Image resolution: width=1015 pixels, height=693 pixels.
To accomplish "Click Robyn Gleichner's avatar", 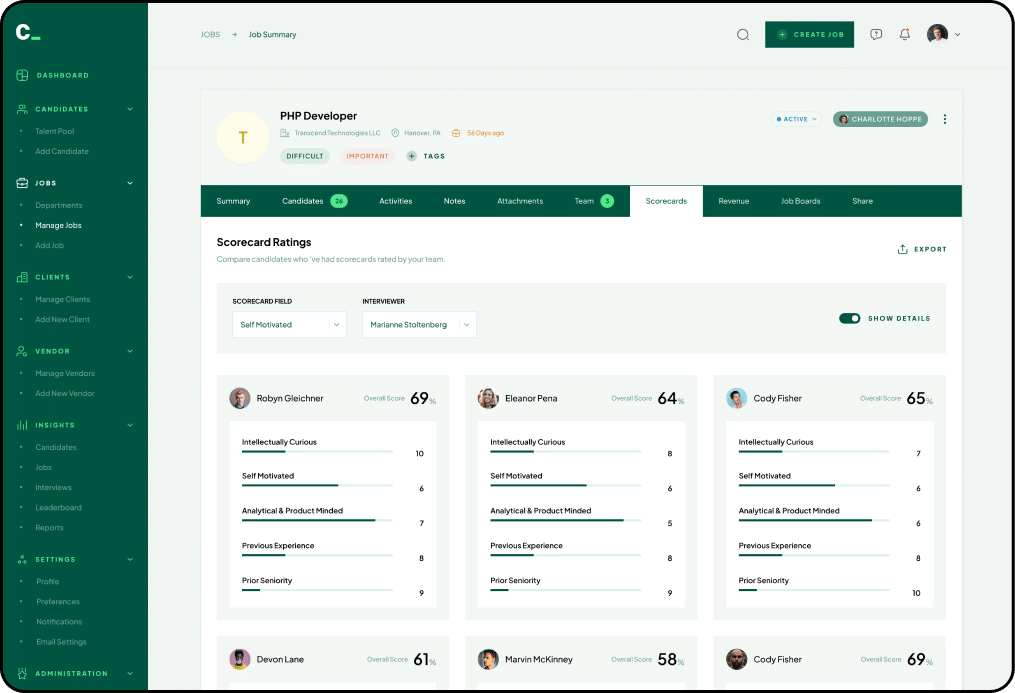I will [x=240, y=398].
